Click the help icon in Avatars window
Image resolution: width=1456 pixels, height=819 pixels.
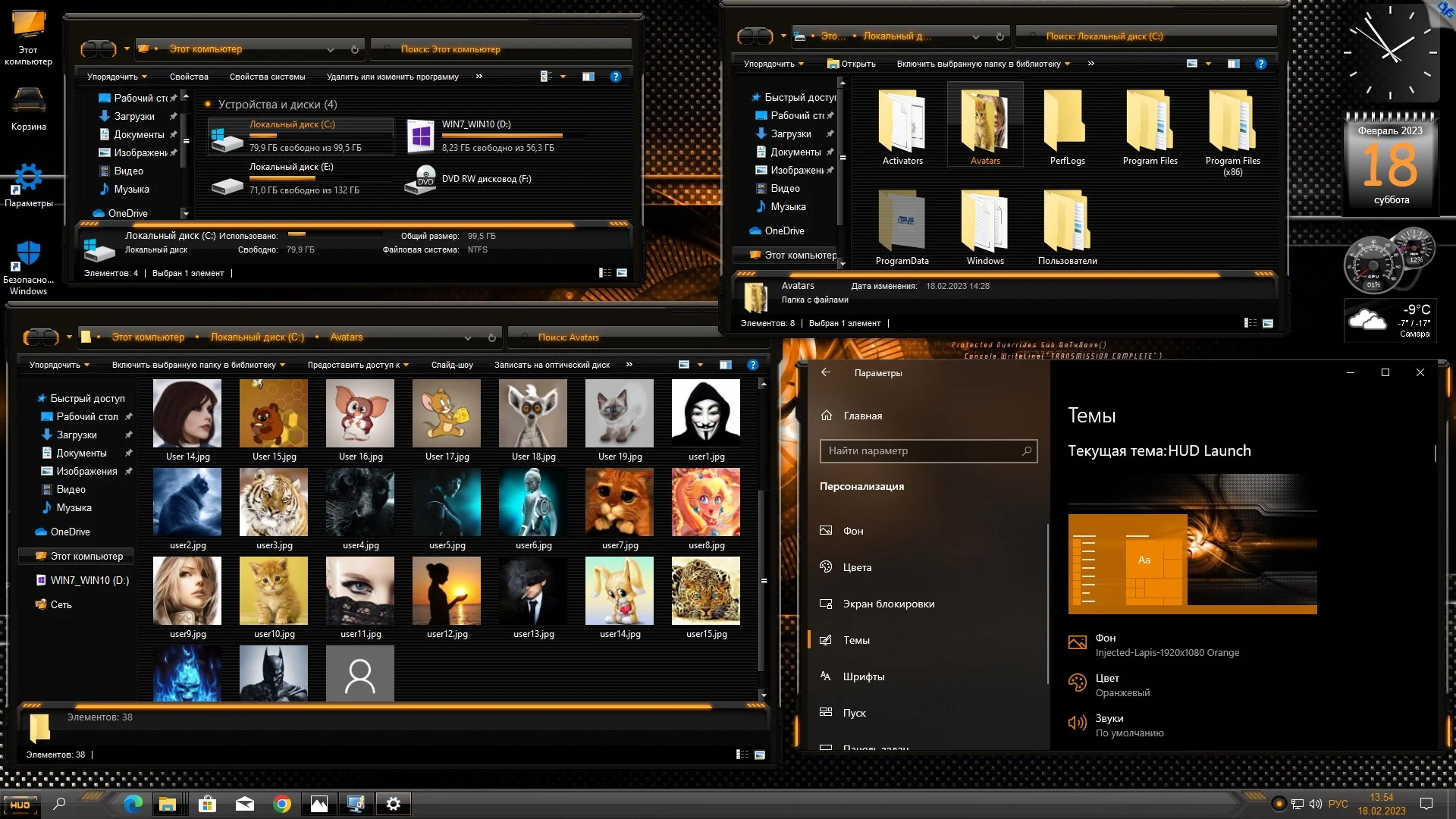[x=752, y=365]
